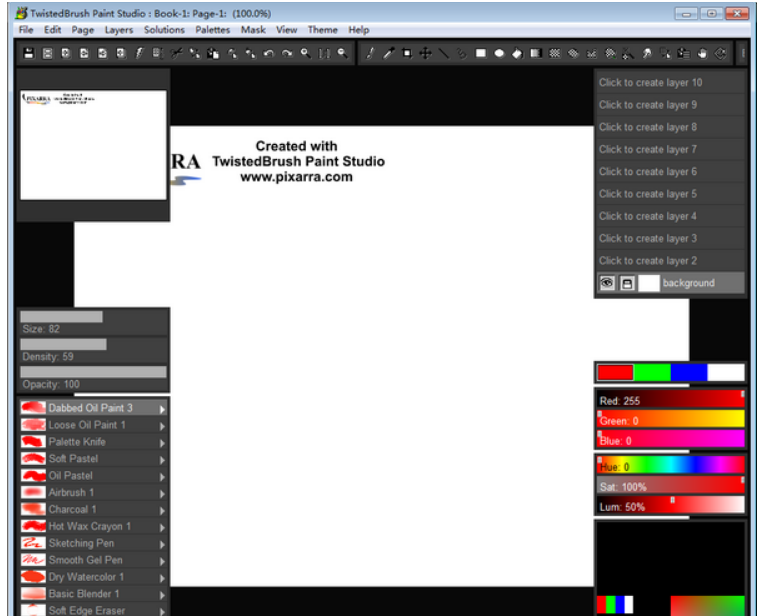Open the Palettes menu
Viewport: 762px width, 616px height.
(x=212, y=30)
